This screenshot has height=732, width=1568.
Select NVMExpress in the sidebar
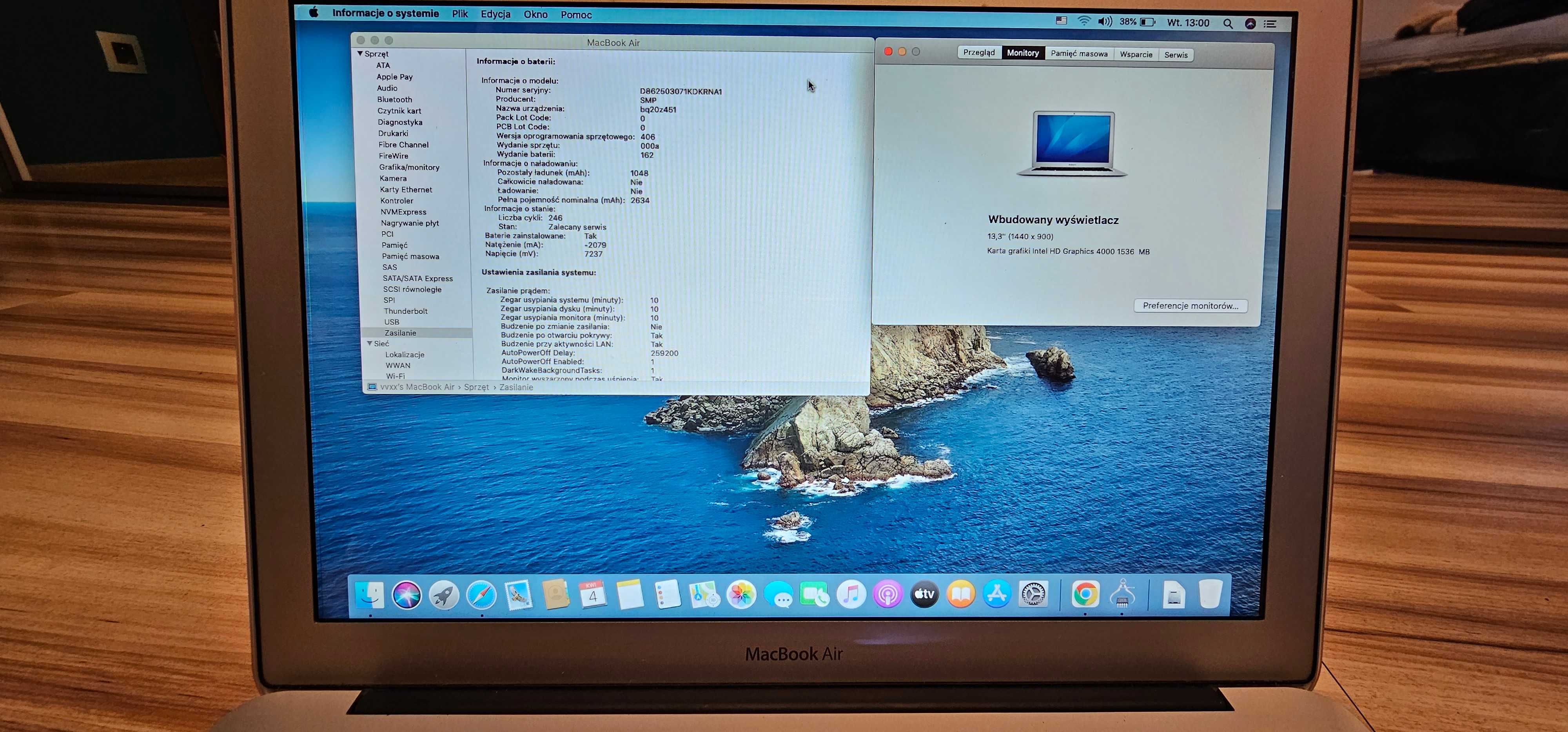click(403, 212)
